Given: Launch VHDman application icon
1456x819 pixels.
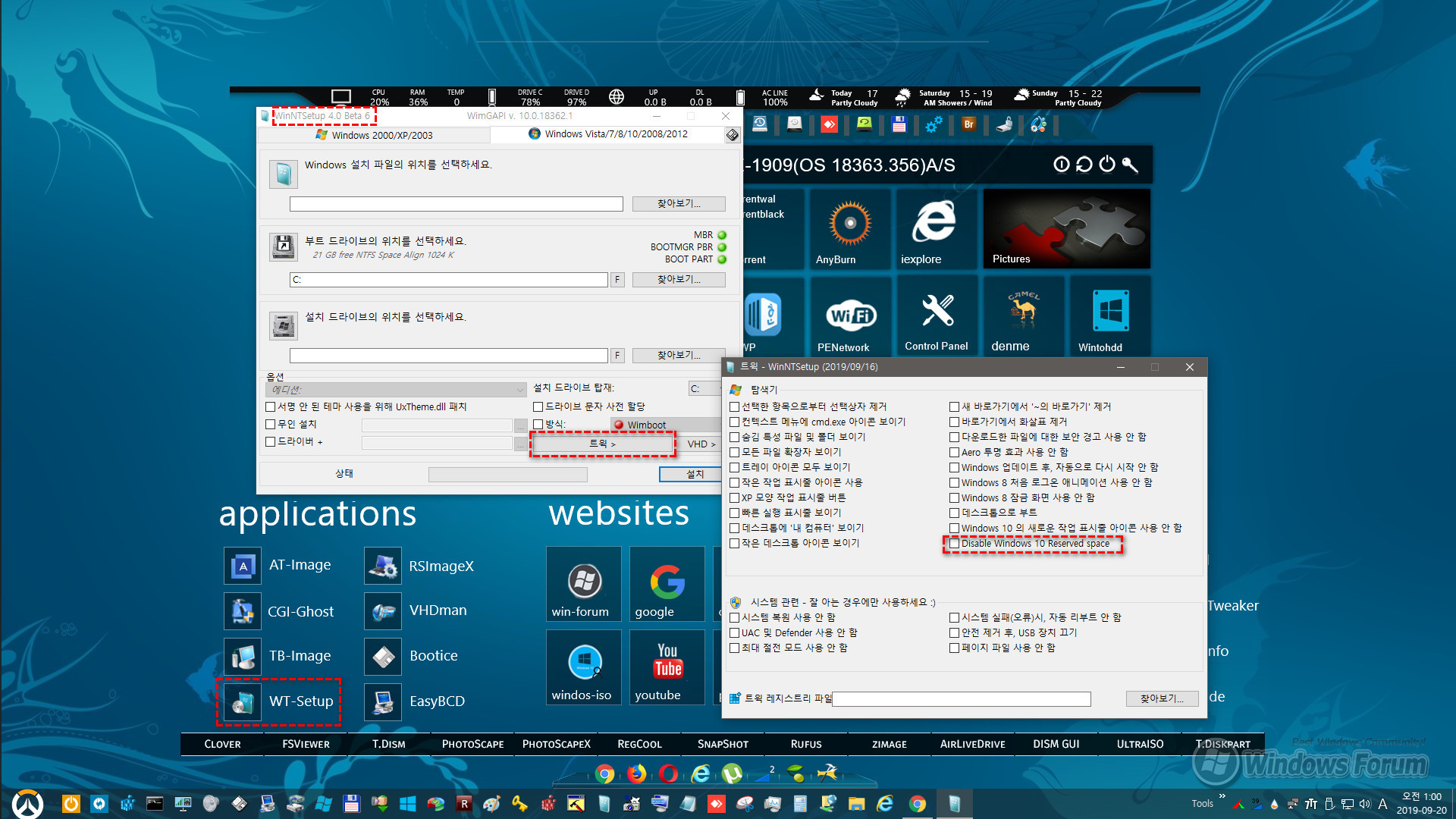Looking at the screenshot, I should 383,611.
